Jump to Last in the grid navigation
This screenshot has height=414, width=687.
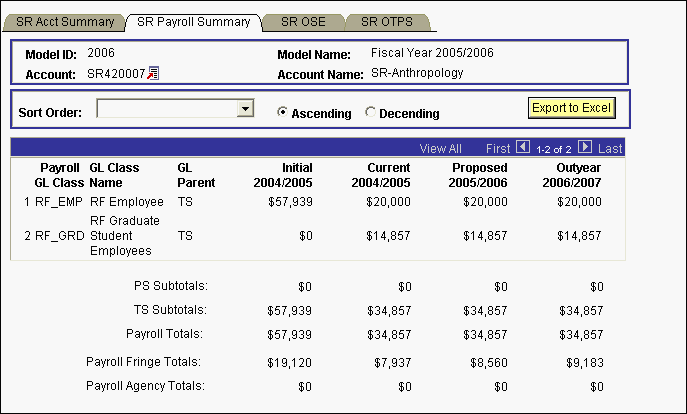610,148
